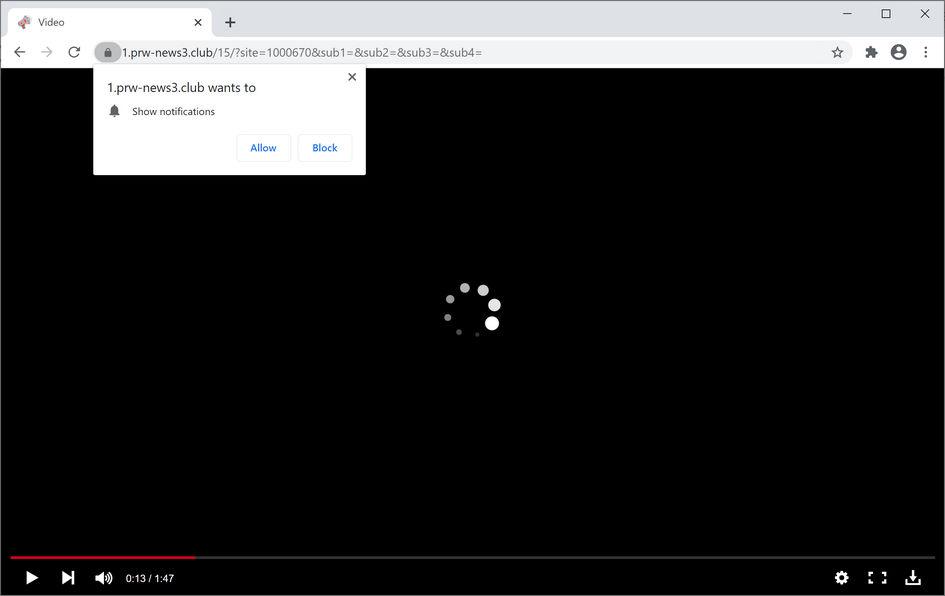Open a new browser tab
Screen dimensions: 945x596
pos(230,21)
